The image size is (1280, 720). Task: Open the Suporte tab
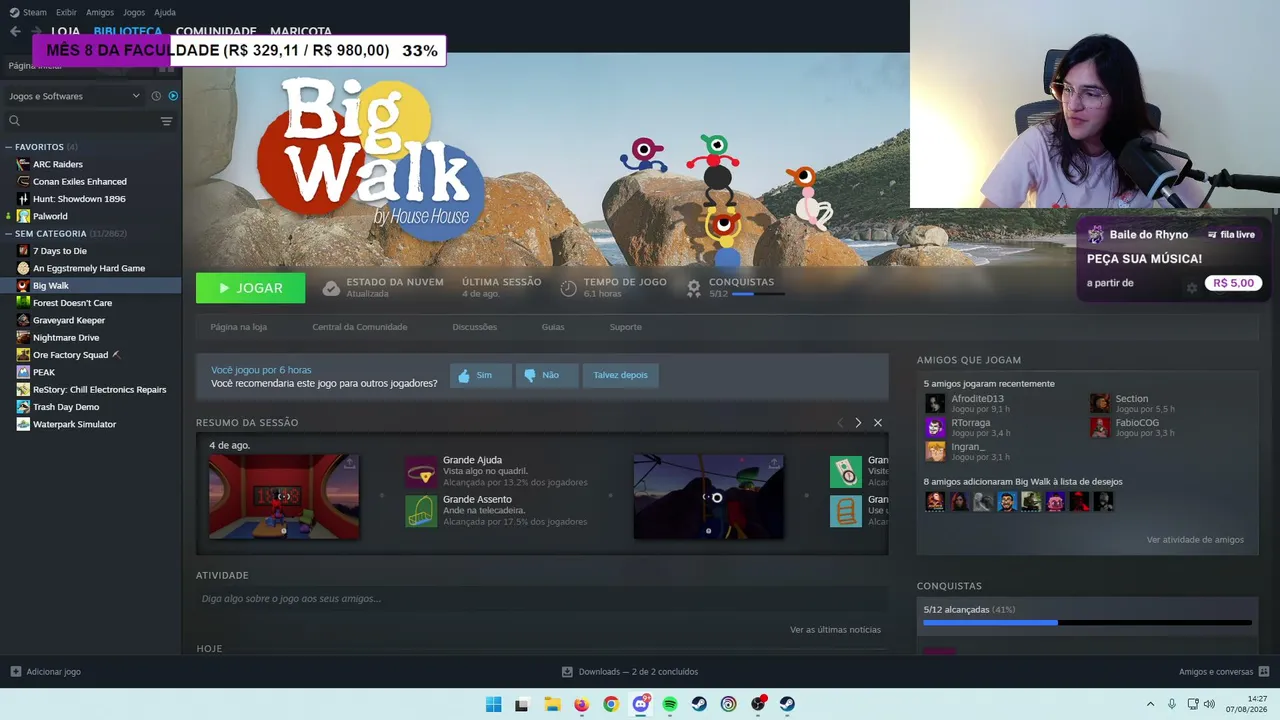pos(626,327)
